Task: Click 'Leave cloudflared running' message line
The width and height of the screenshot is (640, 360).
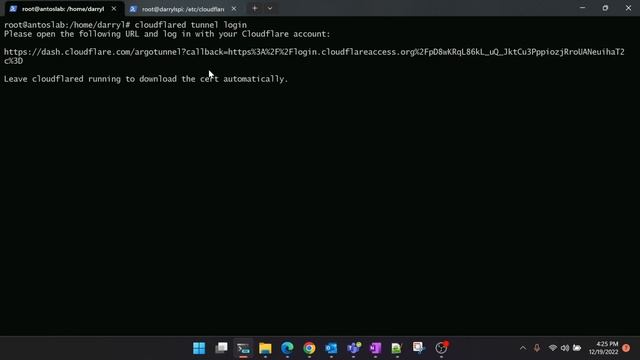Action: pyautogui.click(x=146, y=79)
